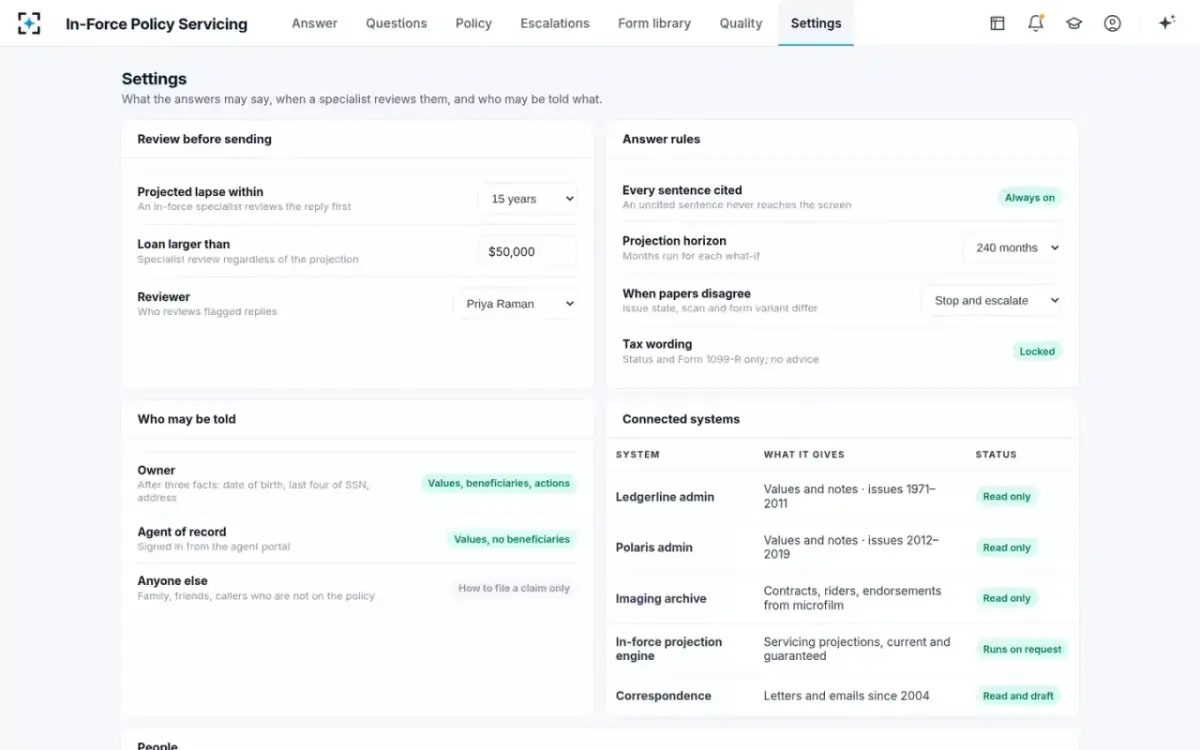Click the Anyone else label

(173, 581)
